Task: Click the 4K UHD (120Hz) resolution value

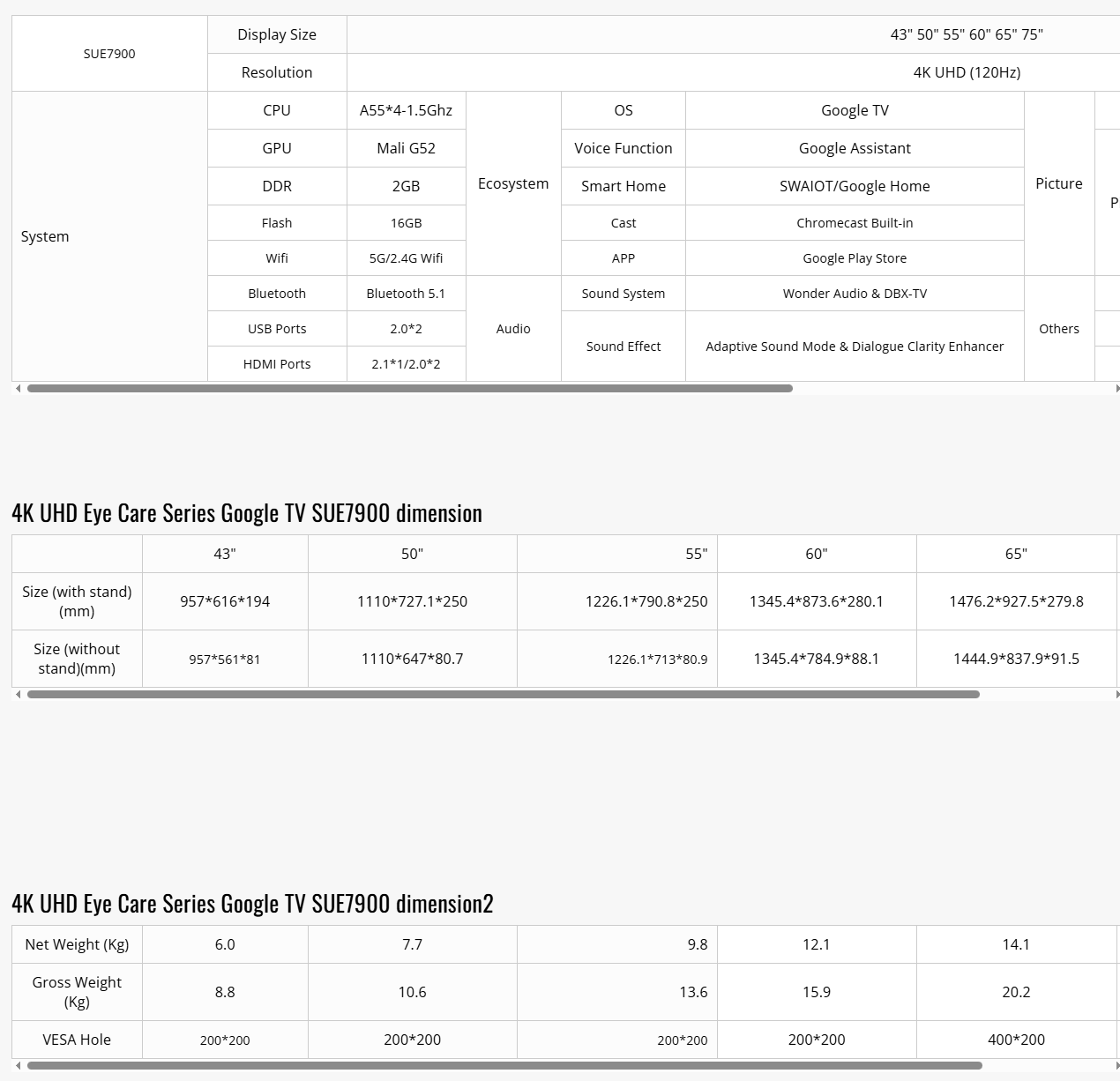Action: 967,72
